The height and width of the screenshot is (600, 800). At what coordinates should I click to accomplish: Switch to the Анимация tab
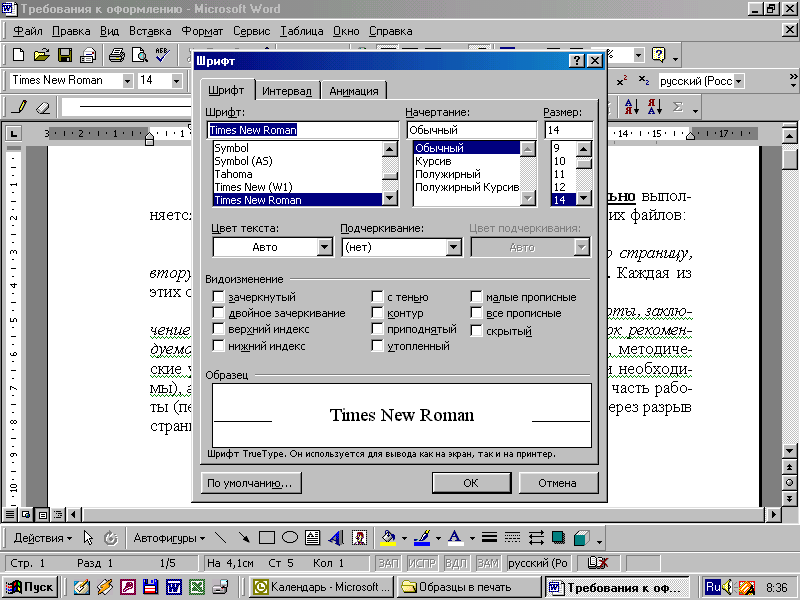tap(354, 91)
